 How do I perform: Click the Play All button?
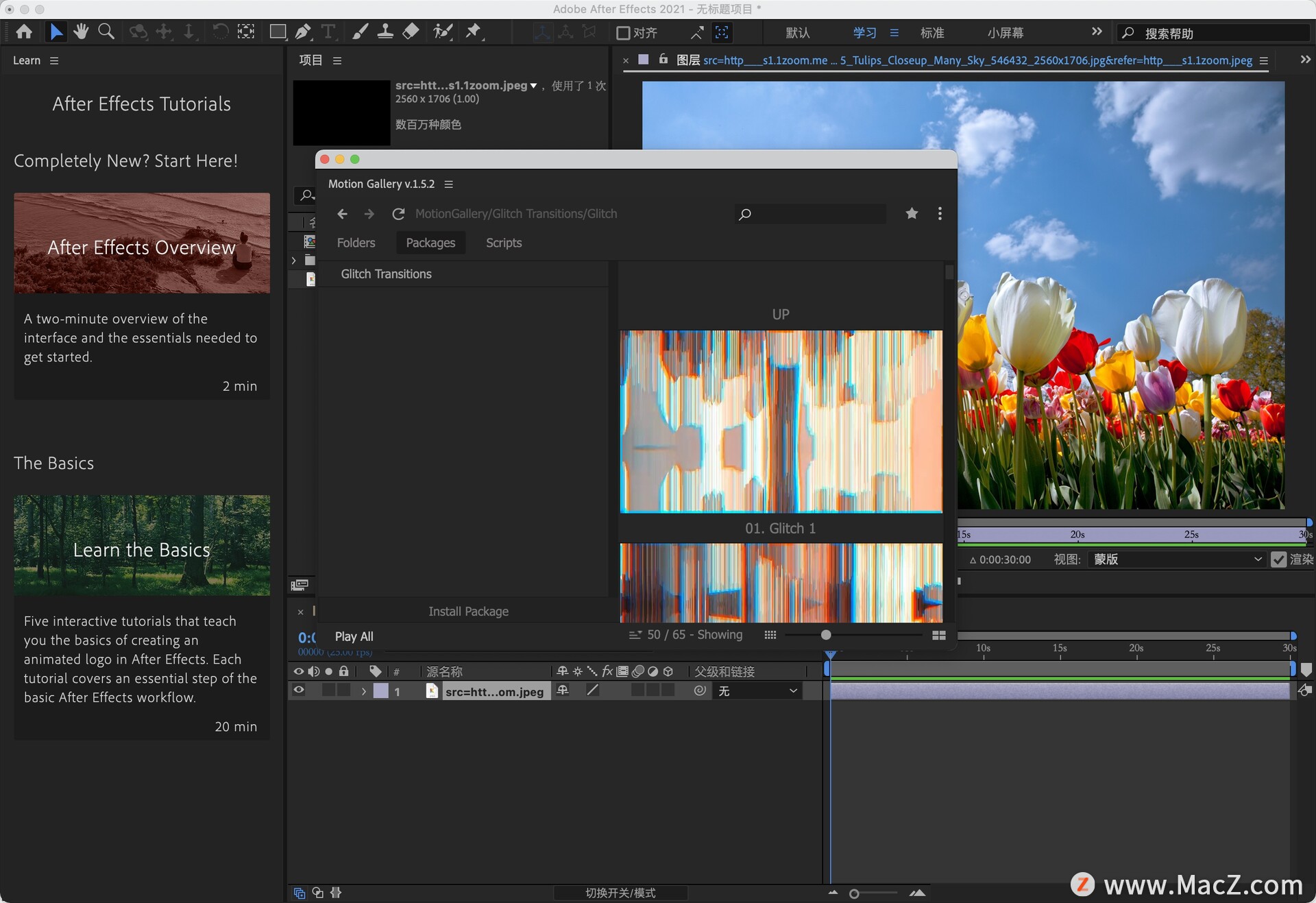click(x=354, y=636)
